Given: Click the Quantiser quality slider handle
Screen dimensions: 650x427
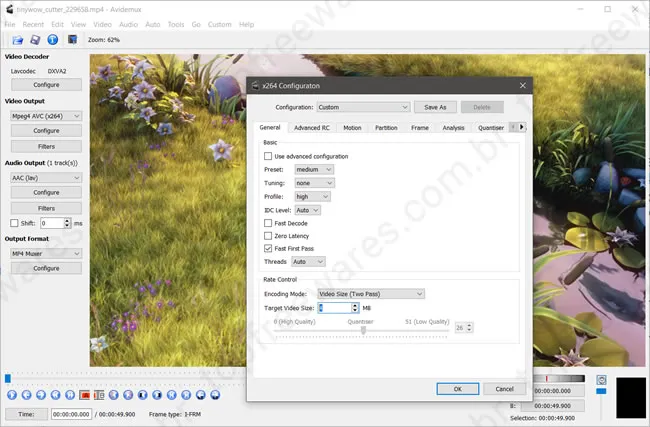Looking at the screenshot, I should point(364,330).
